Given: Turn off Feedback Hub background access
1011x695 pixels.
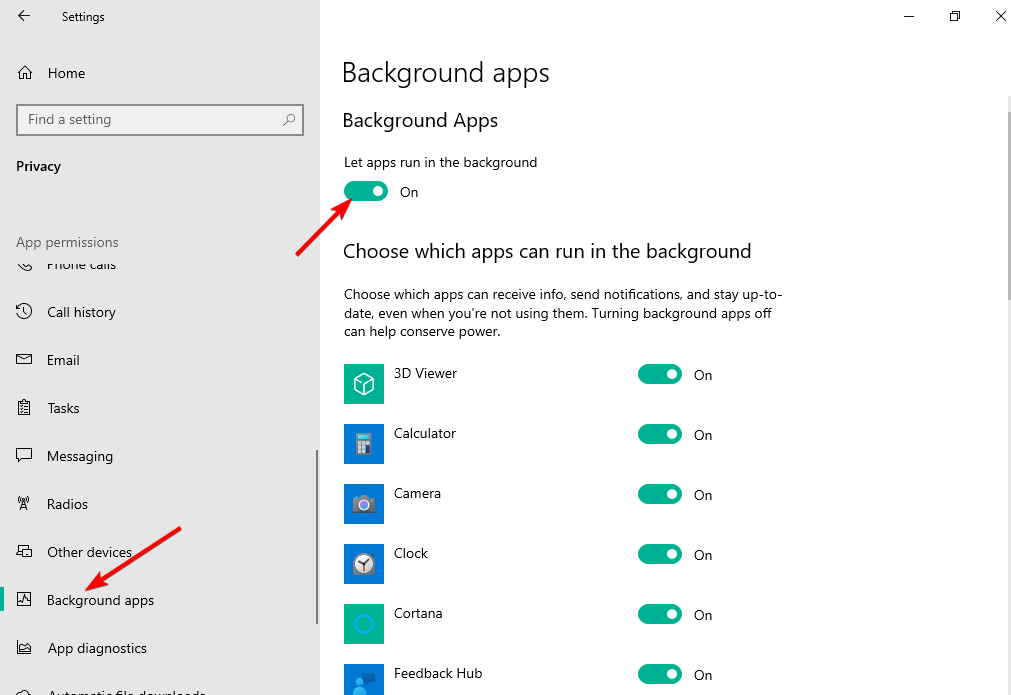Looking at the screenshot, I should 659,674.
